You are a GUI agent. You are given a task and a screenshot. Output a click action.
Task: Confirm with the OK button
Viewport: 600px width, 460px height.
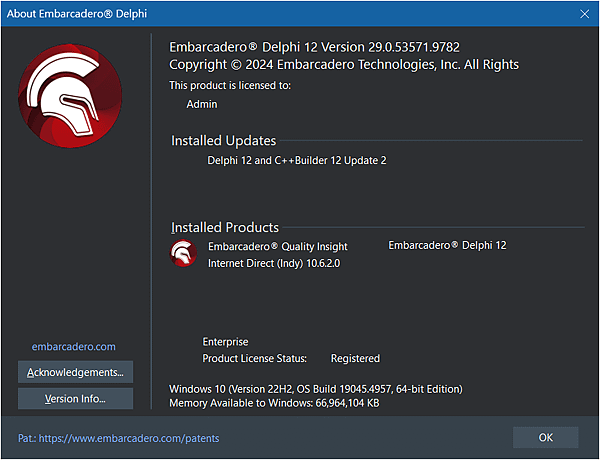point(546,437)
